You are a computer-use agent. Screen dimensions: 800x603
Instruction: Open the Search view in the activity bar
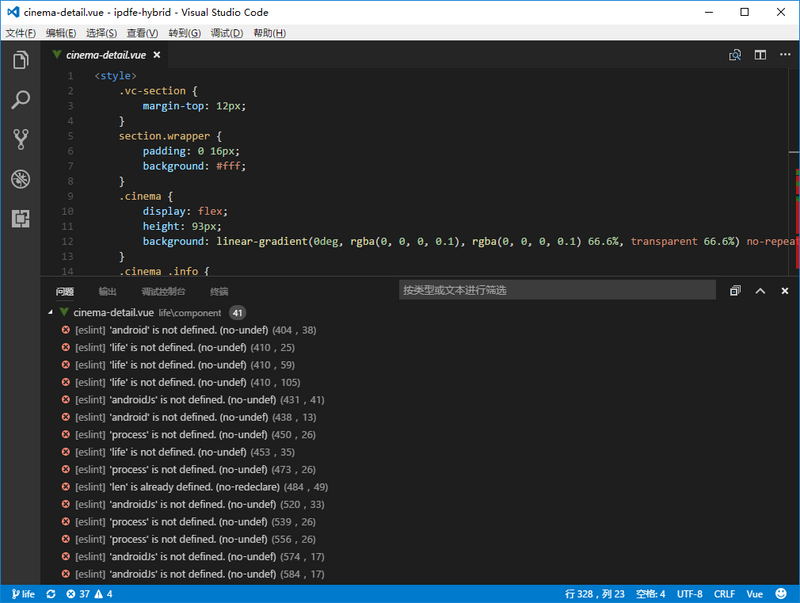(x=20, y=99)
